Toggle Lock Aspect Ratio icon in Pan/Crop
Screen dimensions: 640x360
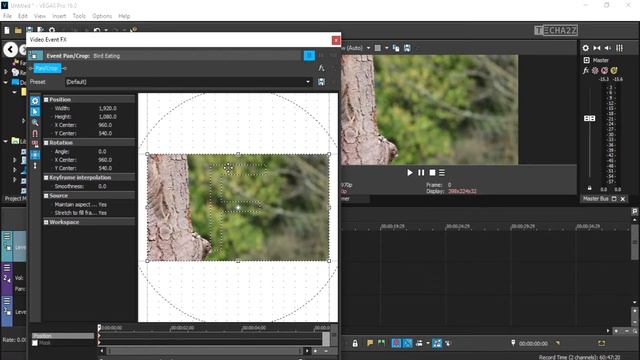click(x=35, y=144)
